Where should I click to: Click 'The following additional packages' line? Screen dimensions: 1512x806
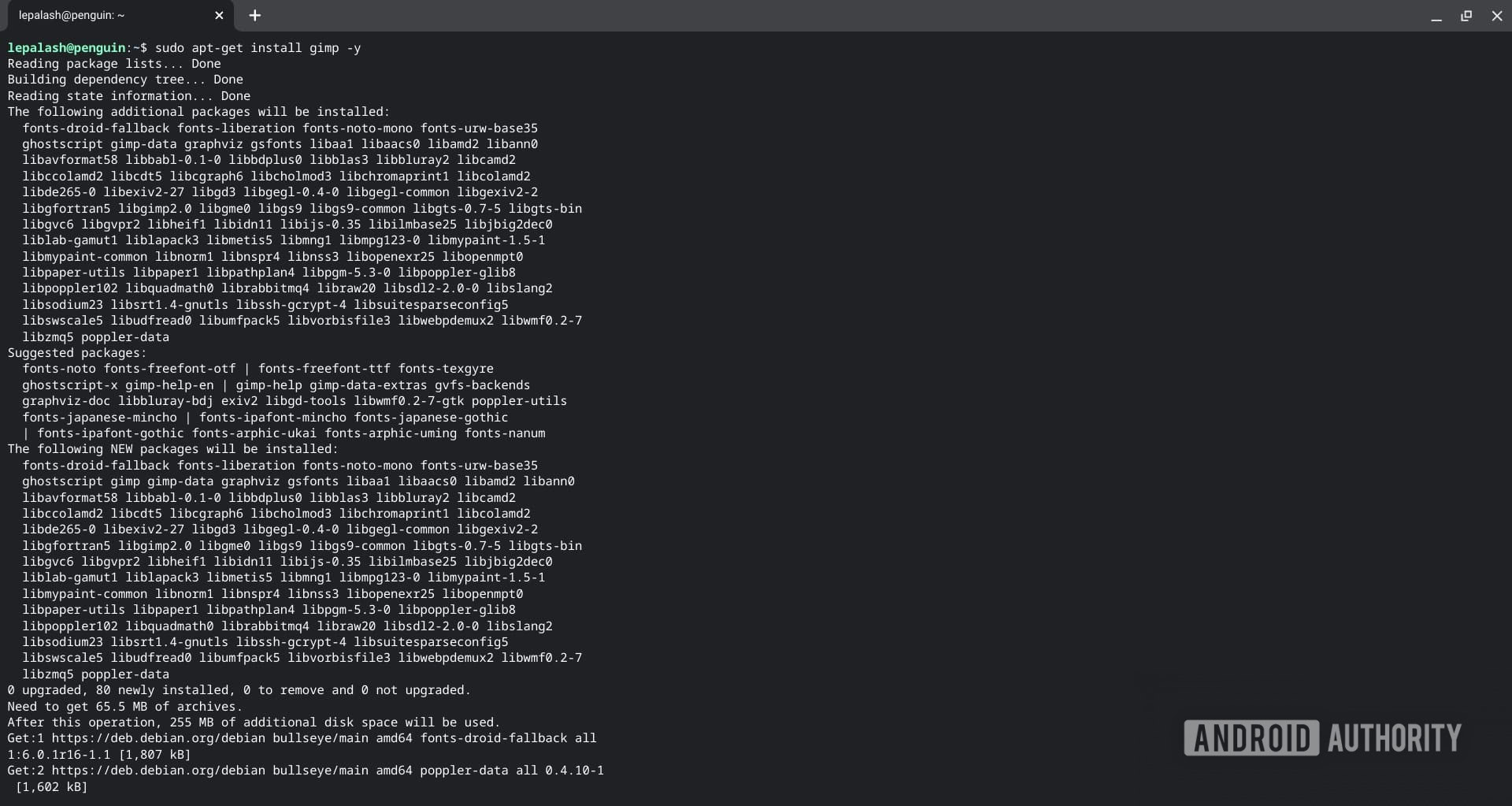pos(198,112)
